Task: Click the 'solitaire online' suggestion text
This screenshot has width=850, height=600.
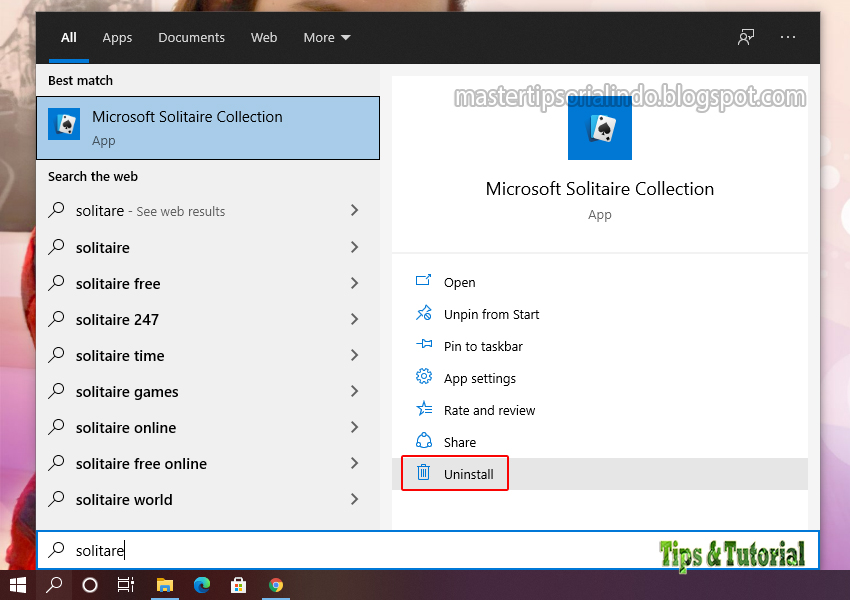Action: tap(126, 428)
